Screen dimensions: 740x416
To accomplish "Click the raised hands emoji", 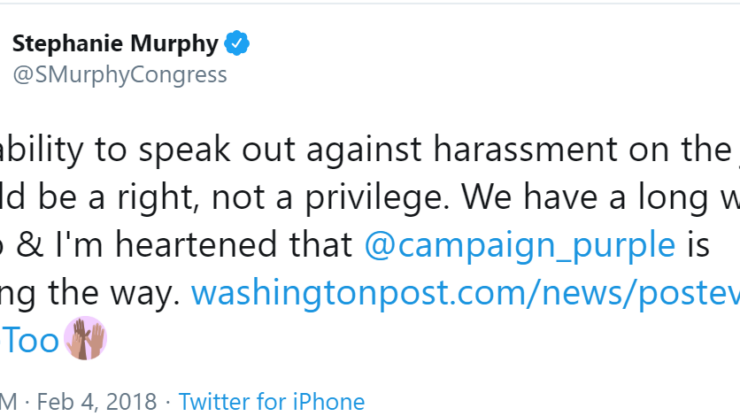I will click(x=84, y=342).
